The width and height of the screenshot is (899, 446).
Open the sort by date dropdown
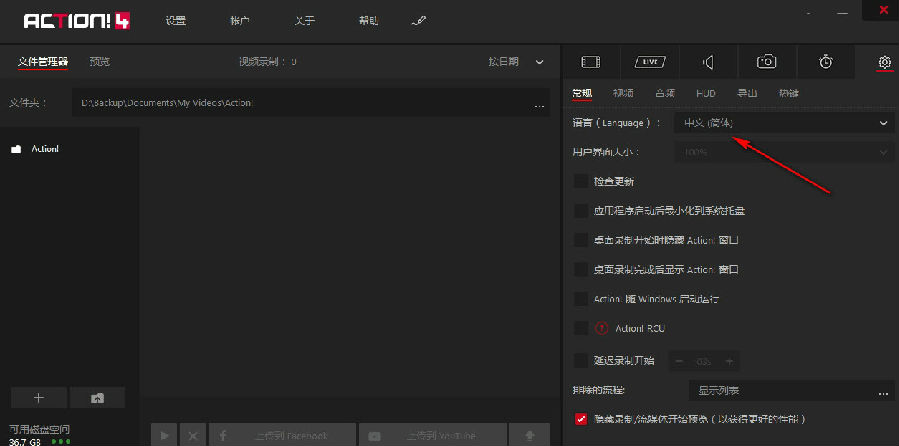(x=515, y=61)
